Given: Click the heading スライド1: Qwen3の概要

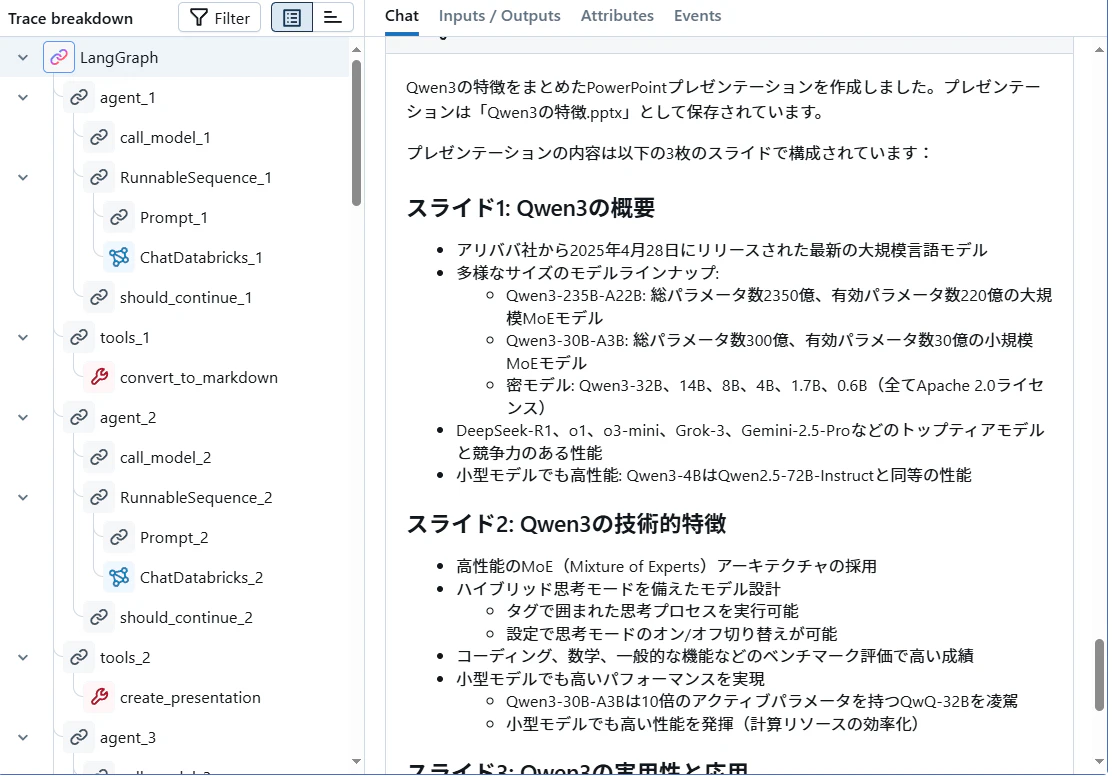Looking at the screenshot, I should point(530,208).
